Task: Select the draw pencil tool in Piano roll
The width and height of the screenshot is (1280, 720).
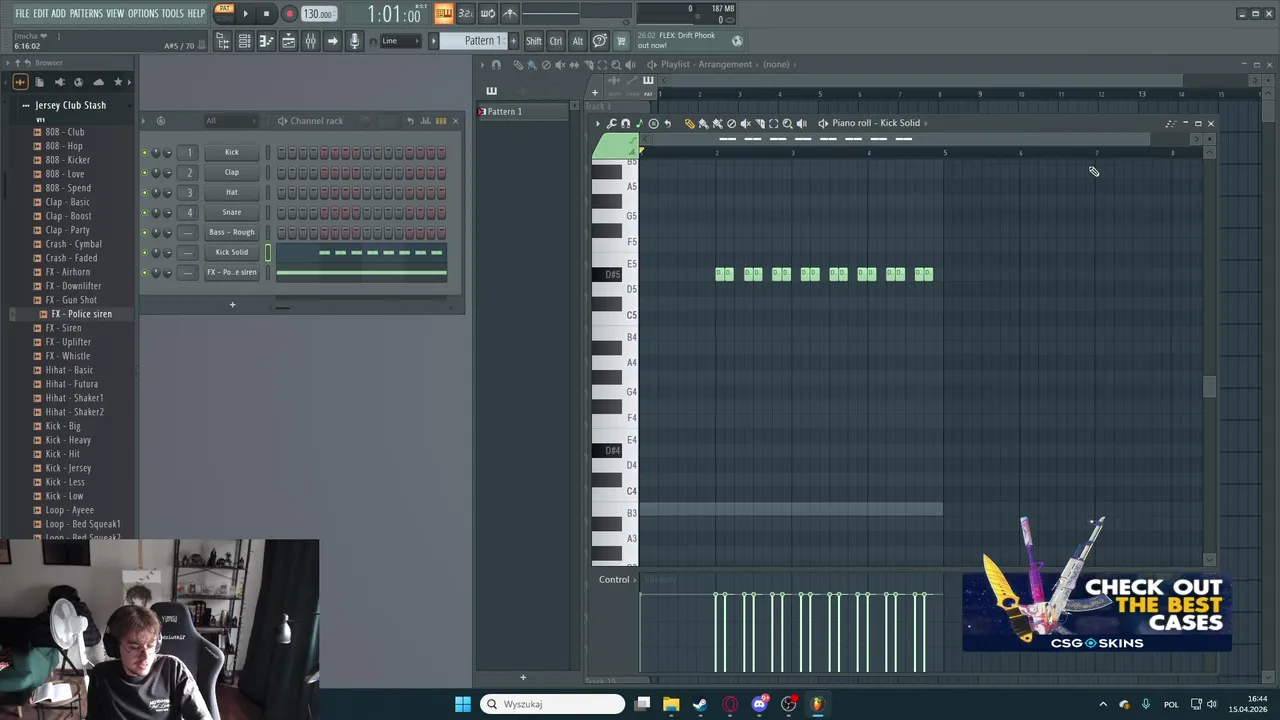Action: tap(689, 123)
